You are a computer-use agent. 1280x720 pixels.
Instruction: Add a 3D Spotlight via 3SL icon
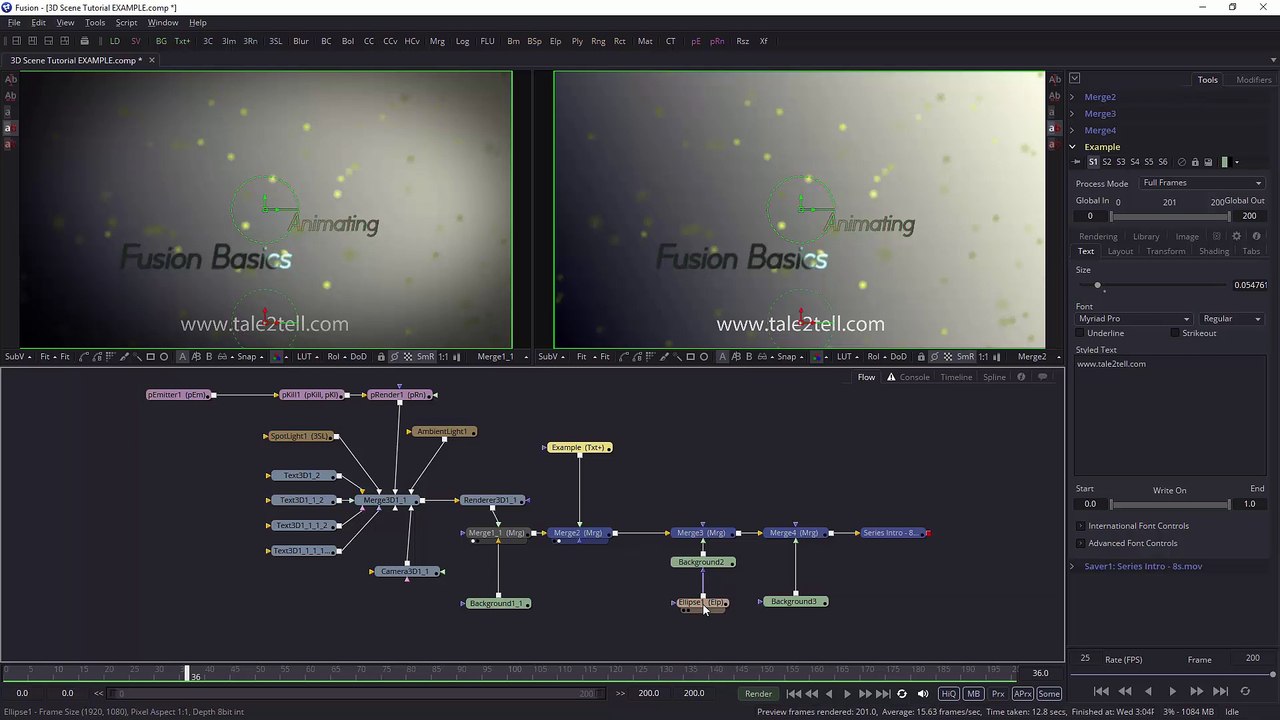[276, 41]
